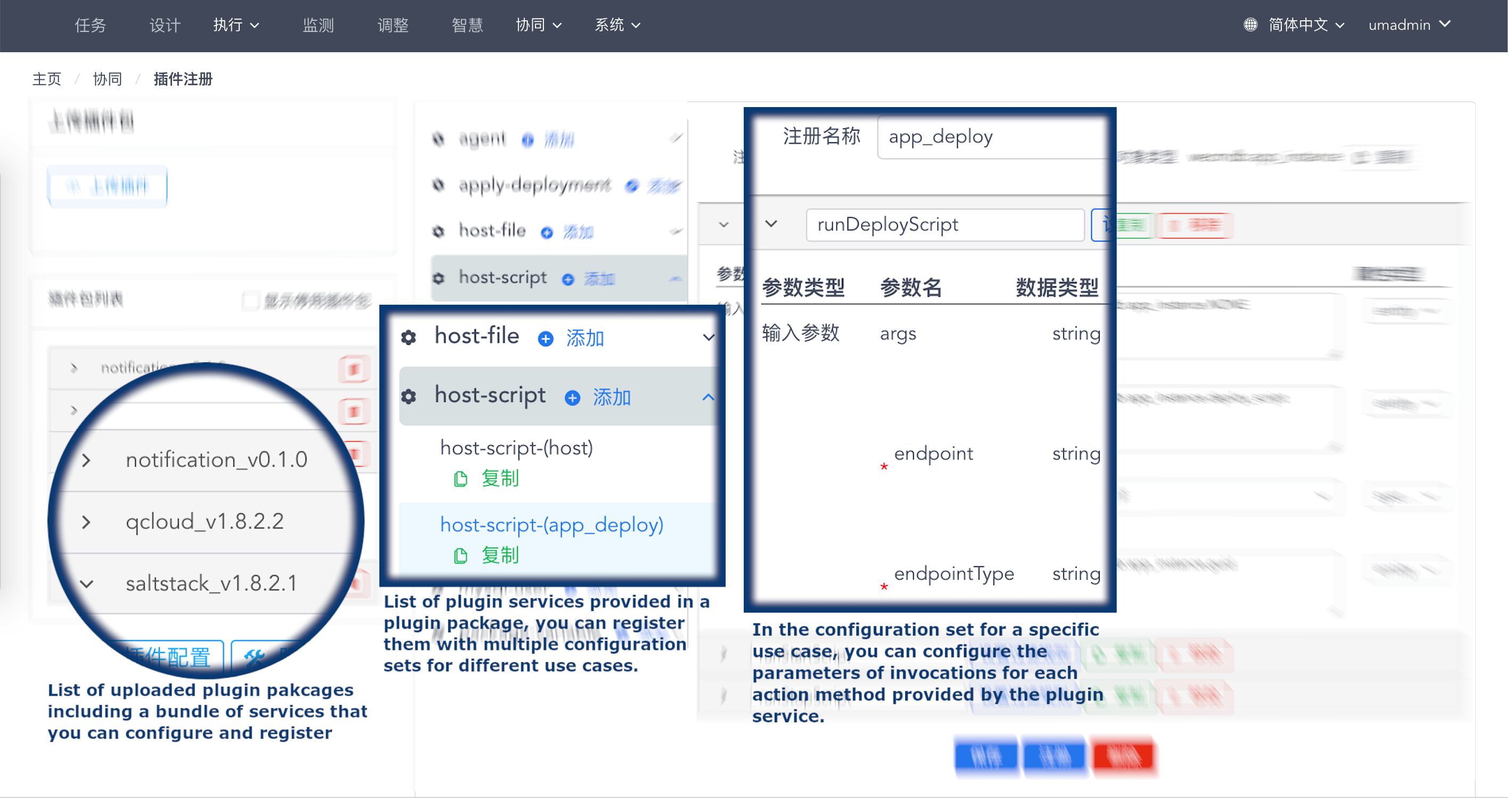
Task: Collapse the saltstack_v1.8.2.1 plugin package
Action: pyautogui.click(x=87, y=584)
